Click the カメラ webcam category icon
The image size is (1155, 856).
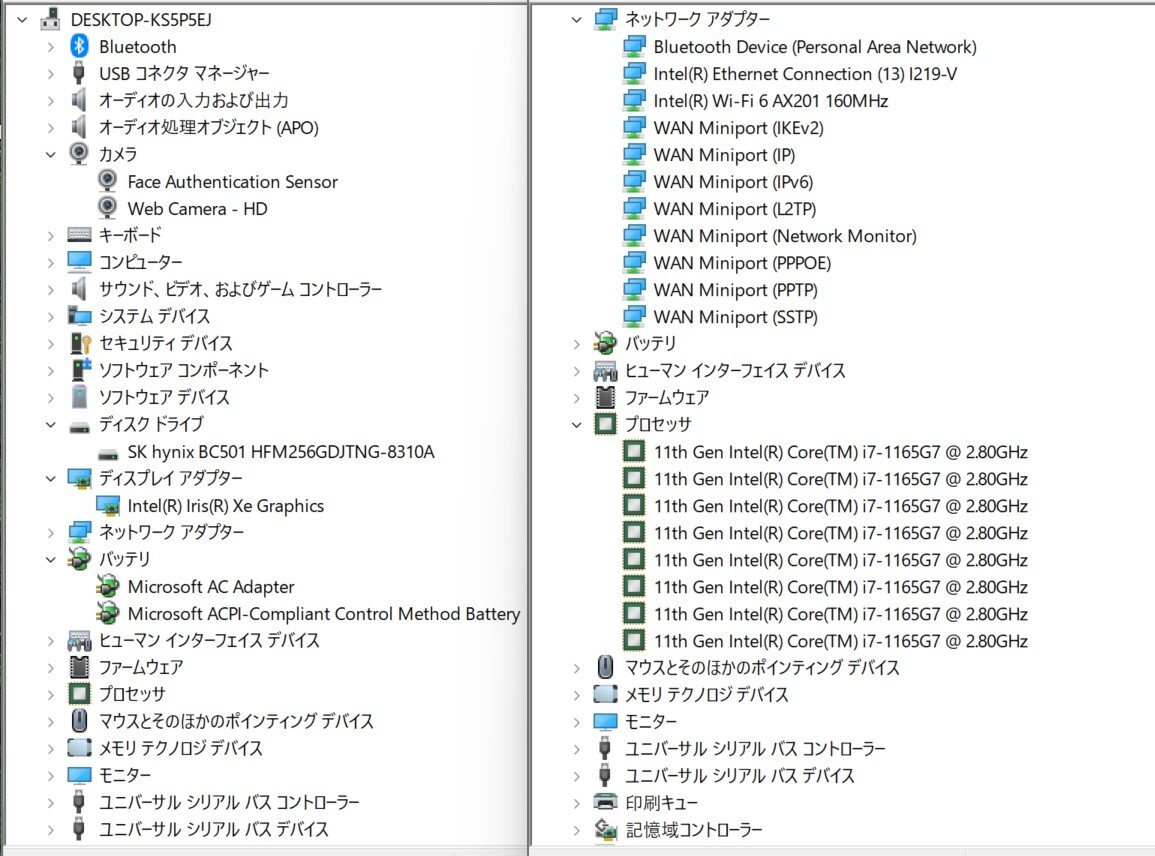pos(79,154)
